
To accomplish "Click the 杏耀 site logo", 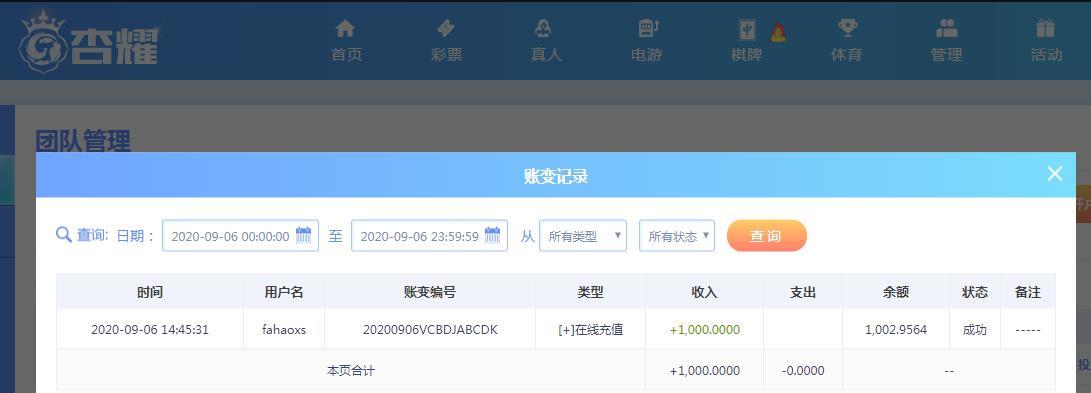I will pos(88,42).
